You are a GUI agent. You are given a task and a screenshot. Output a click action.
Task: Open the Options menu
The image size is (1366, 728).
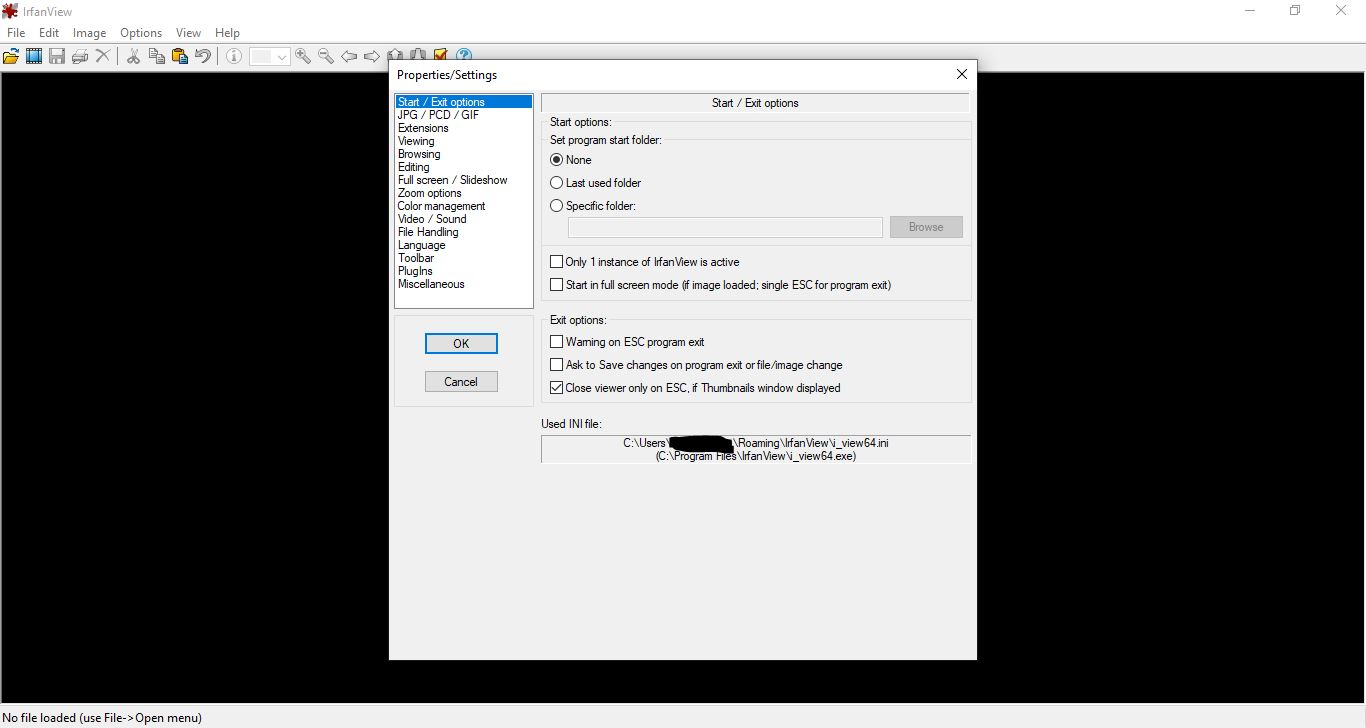(x=141, y=33)
